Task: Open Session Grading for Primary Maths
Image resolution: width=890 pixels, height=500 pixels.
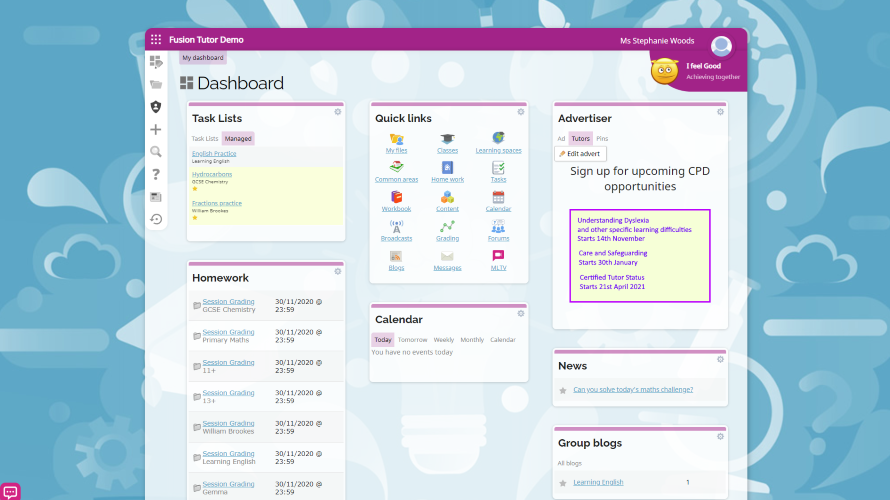Action: click(x=228, y=332)
